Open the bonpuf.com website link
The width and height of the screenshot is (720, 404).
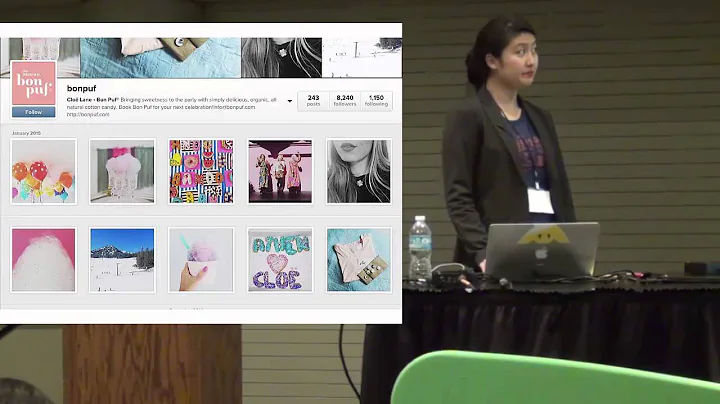point(88,114)
